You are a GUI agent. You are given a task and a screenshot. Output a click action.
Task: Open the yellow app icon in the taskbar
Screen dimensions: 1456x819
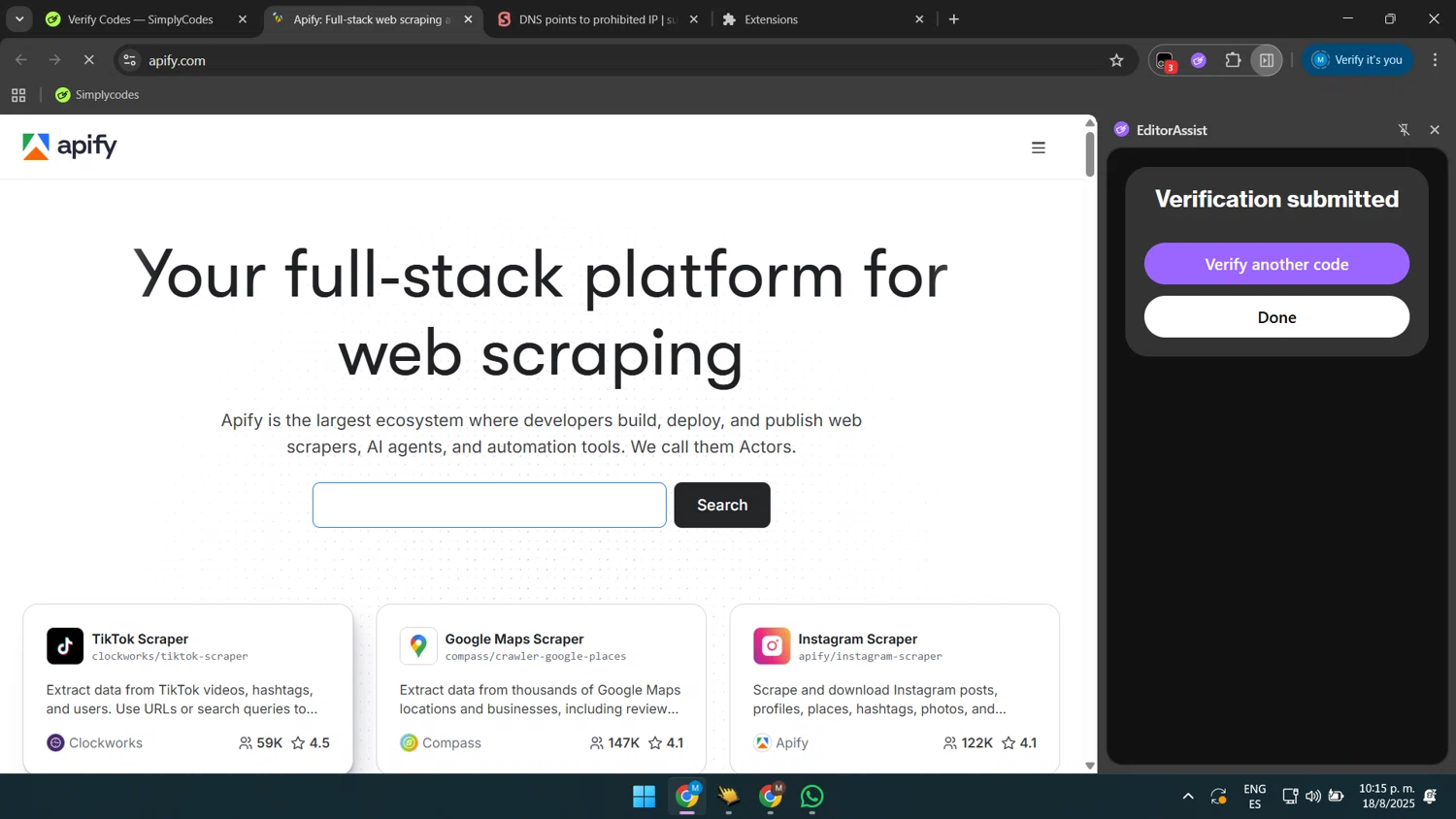[x=728, y=797]
